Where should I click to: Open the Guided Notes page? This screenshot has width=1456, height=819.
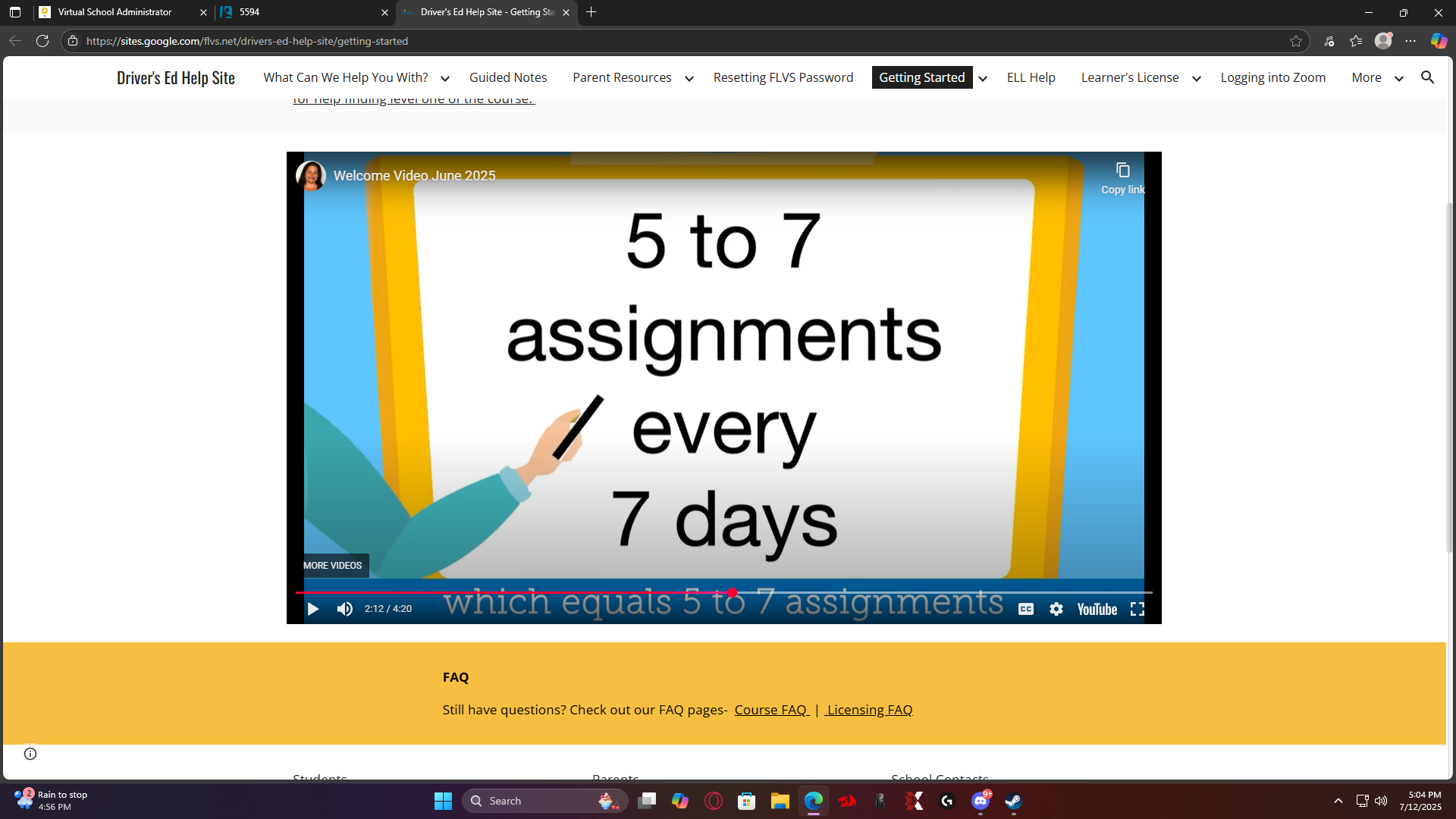(x=507, y=77)
